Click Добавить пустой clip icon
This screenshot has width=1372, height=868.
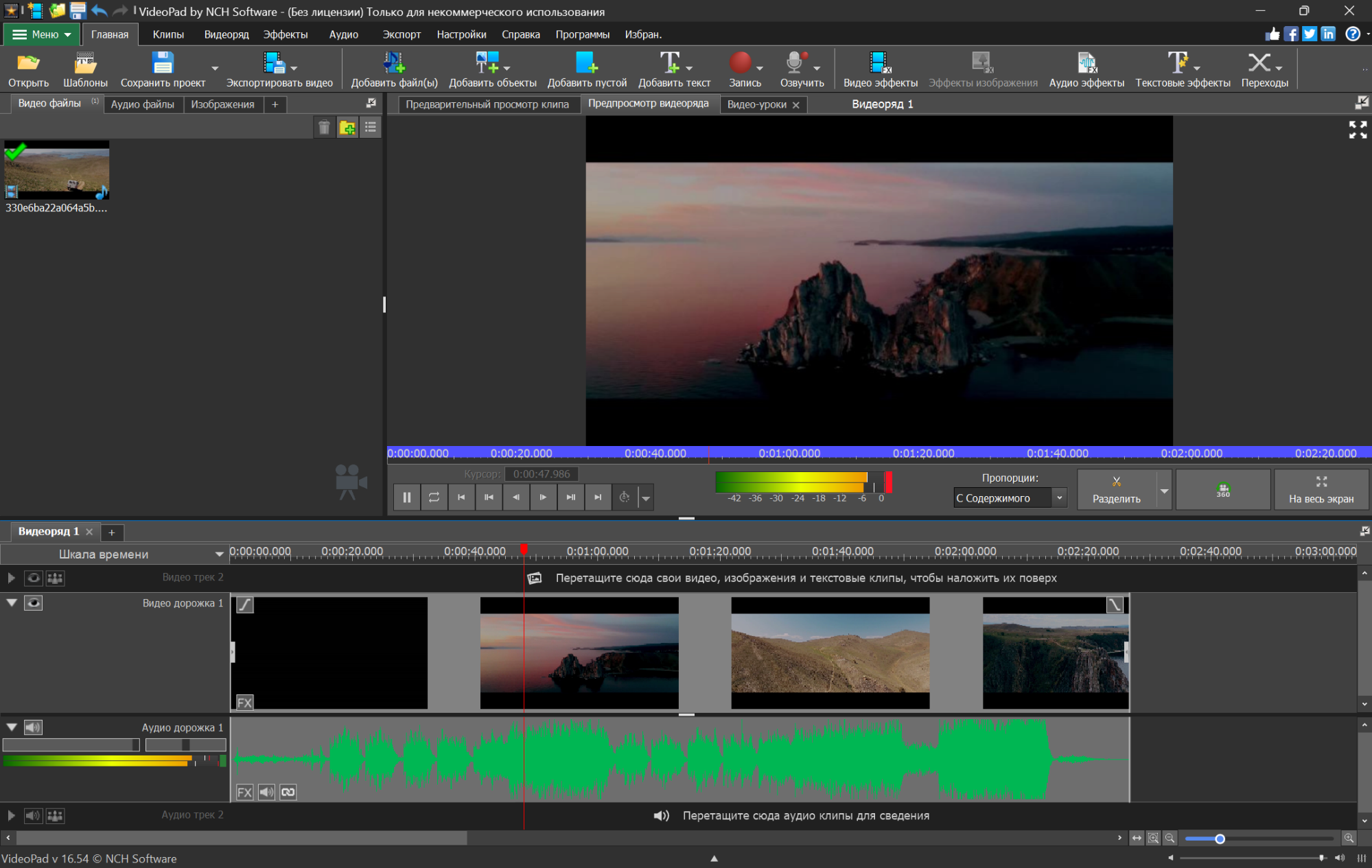[x=587, y=63]
